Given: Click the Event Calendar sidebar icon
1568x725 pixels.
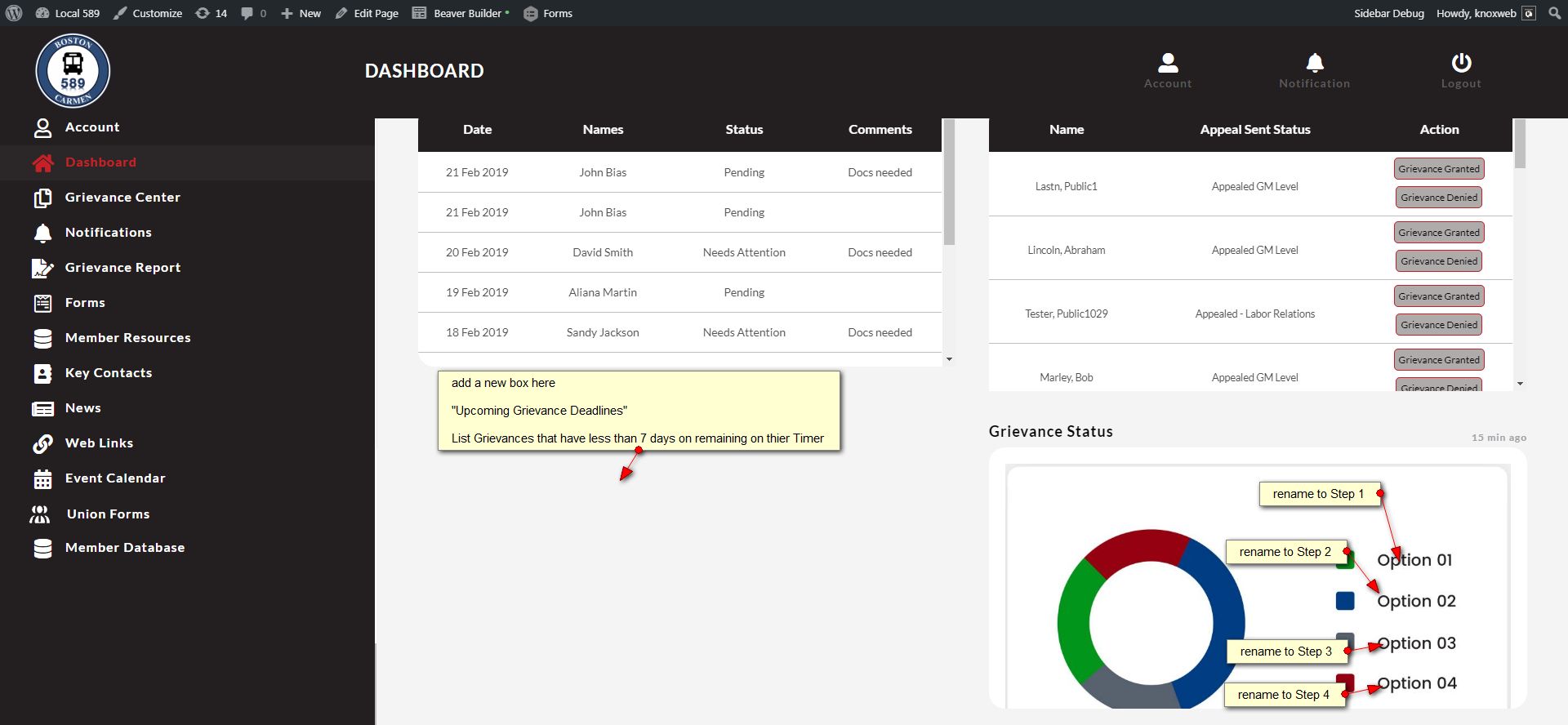Looking at the screenshot, I should tap(42, 479).
